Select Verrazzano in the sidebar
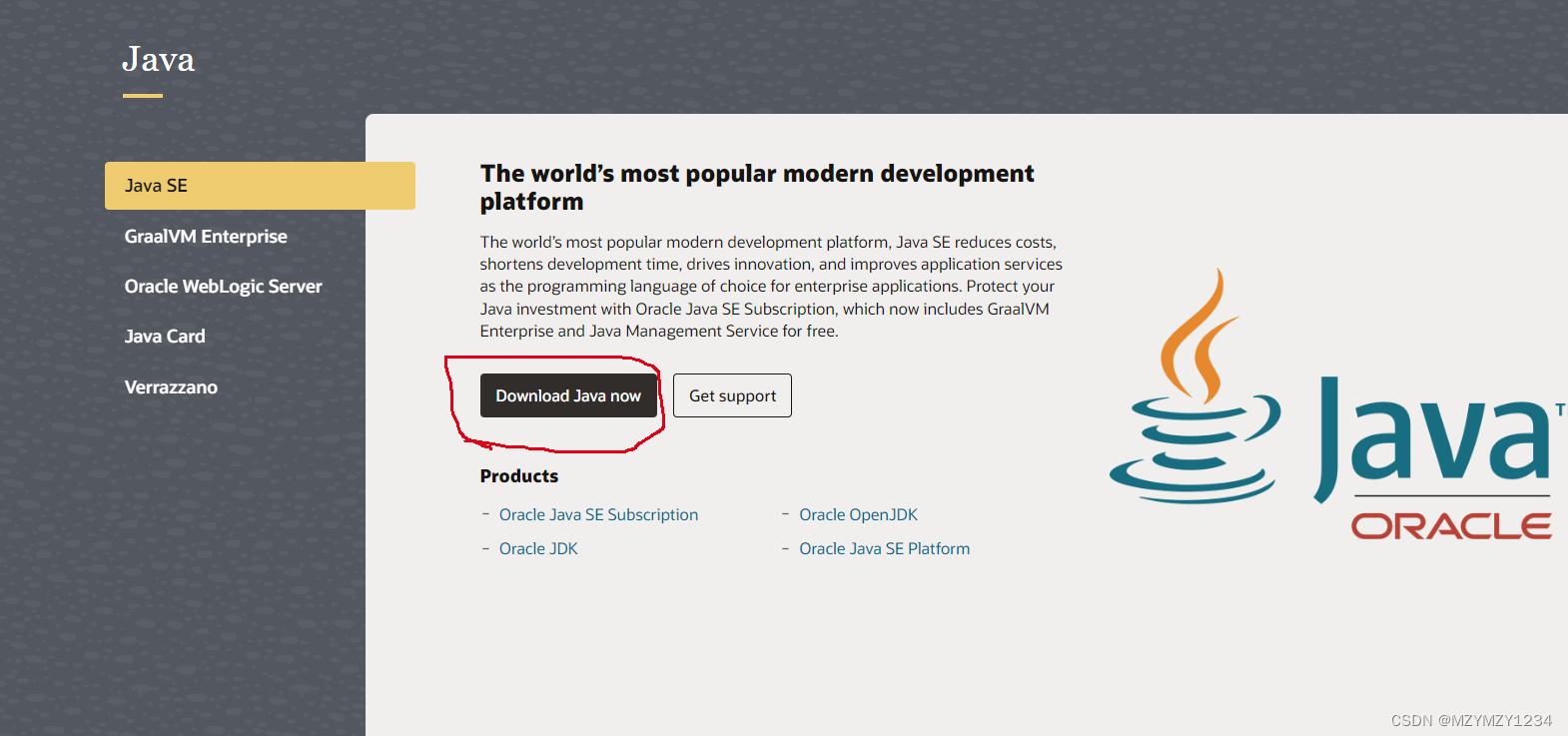The height and width of the screenshot is (736, 1568). pyautogui.click(x=171, y=387)
